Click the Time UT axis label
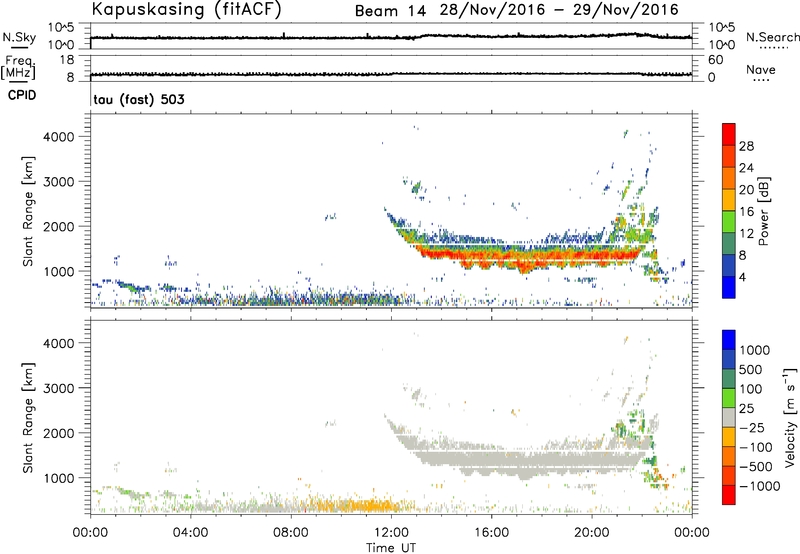Viewport: 800px width, 554px height. coord(391,548)
